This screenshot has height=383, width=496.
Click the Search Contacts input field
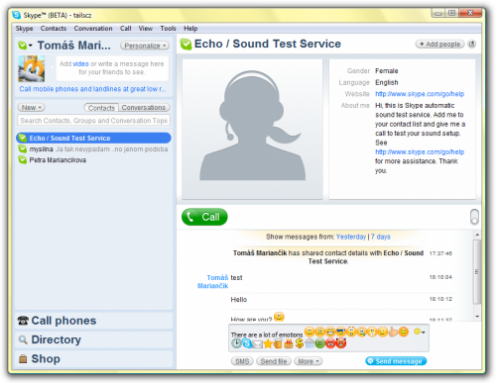click(94, 121)
